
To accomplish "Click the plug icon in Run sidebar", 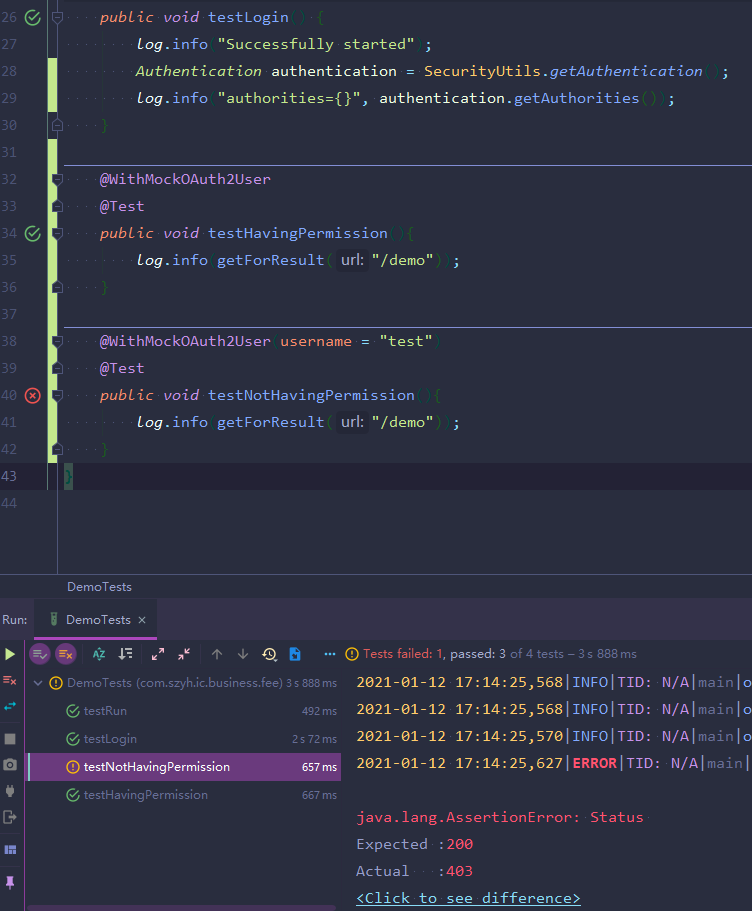I will tap(10, 791).
